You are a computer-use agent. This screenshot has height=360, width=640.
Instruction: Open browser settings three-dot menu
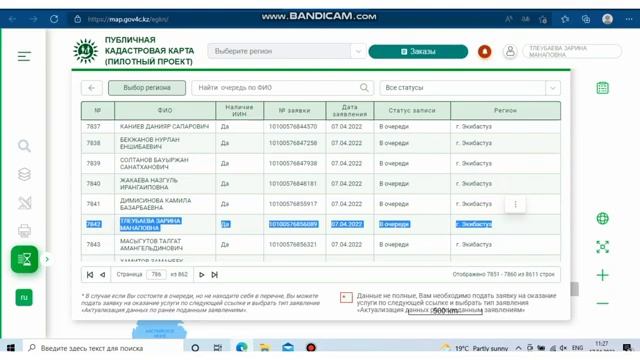pos(629,19)
